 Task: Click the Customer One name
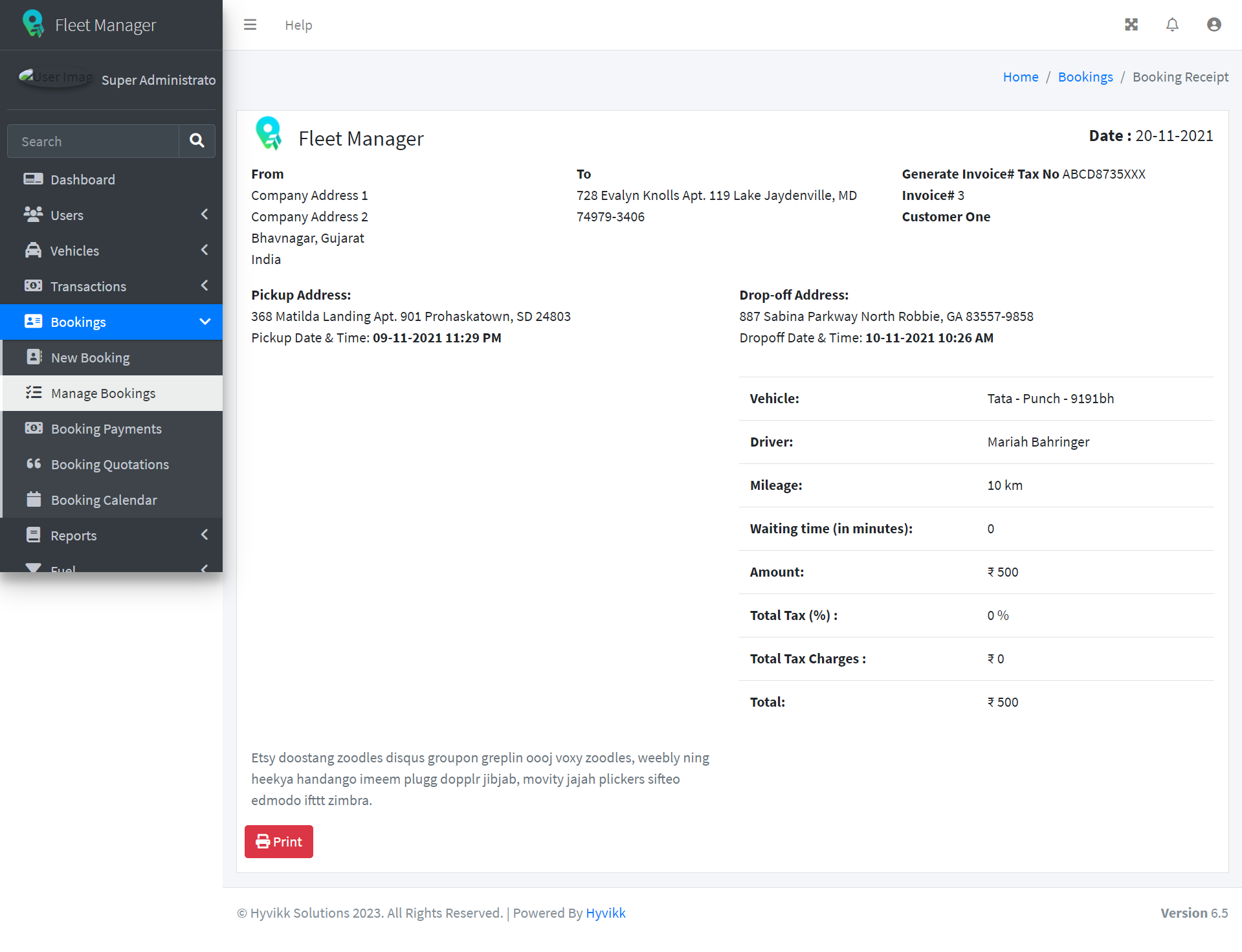click(x=946, y=217)
